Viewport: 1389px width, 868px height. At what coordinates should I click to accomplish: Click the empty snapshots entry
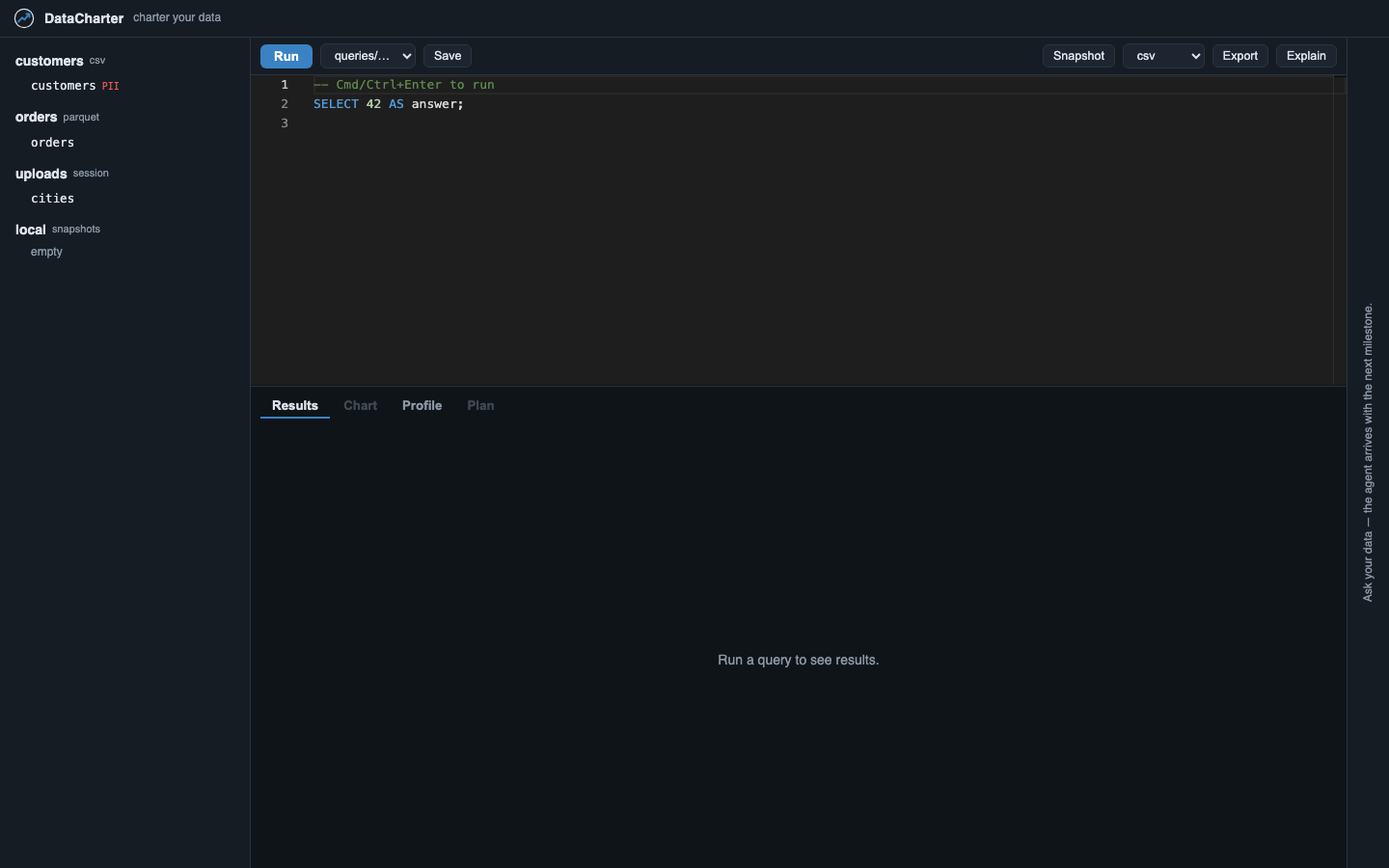46,252
